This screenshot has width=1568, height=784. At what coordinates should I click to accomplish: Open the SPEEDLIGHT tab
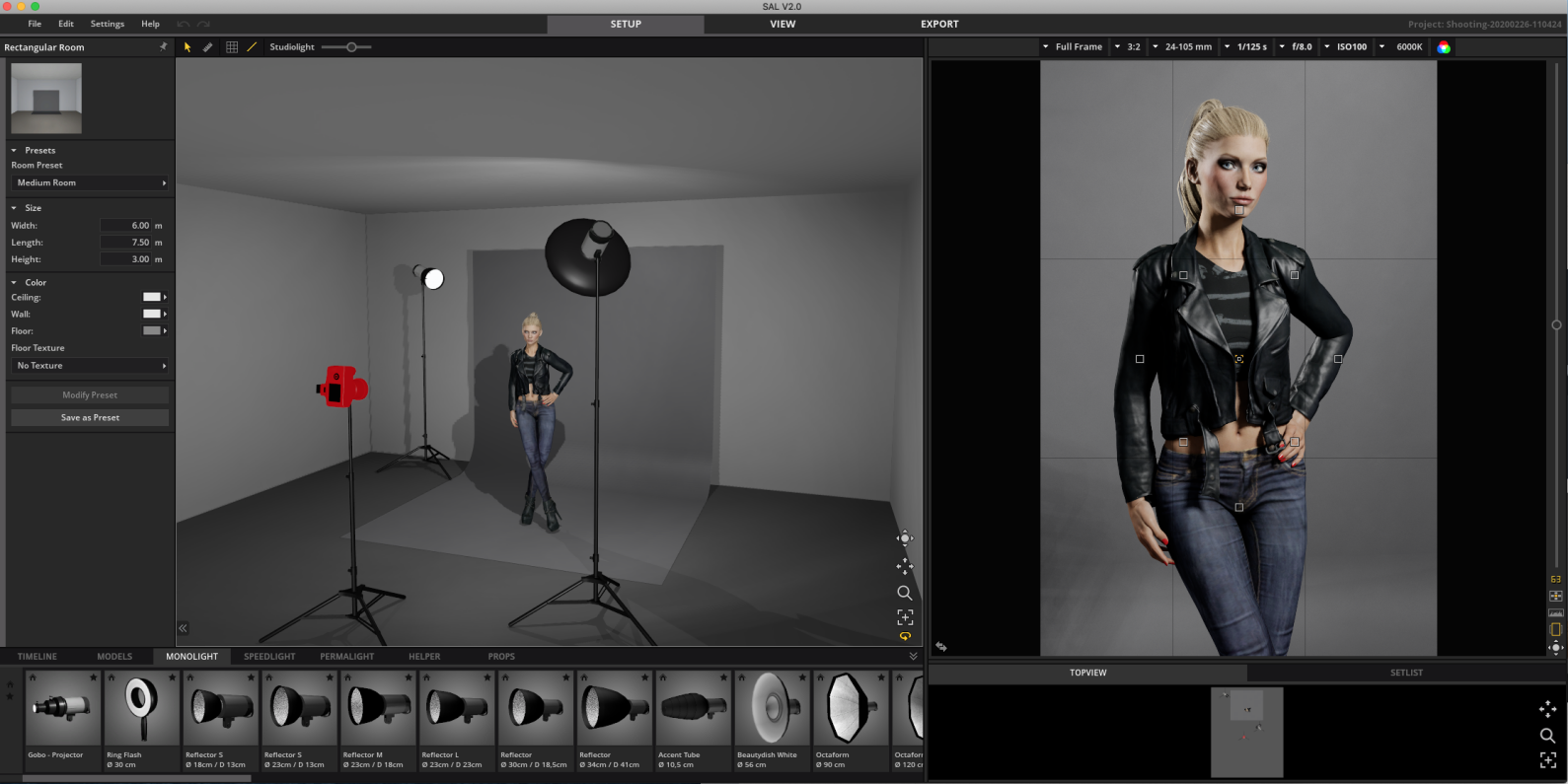(269, 657)
